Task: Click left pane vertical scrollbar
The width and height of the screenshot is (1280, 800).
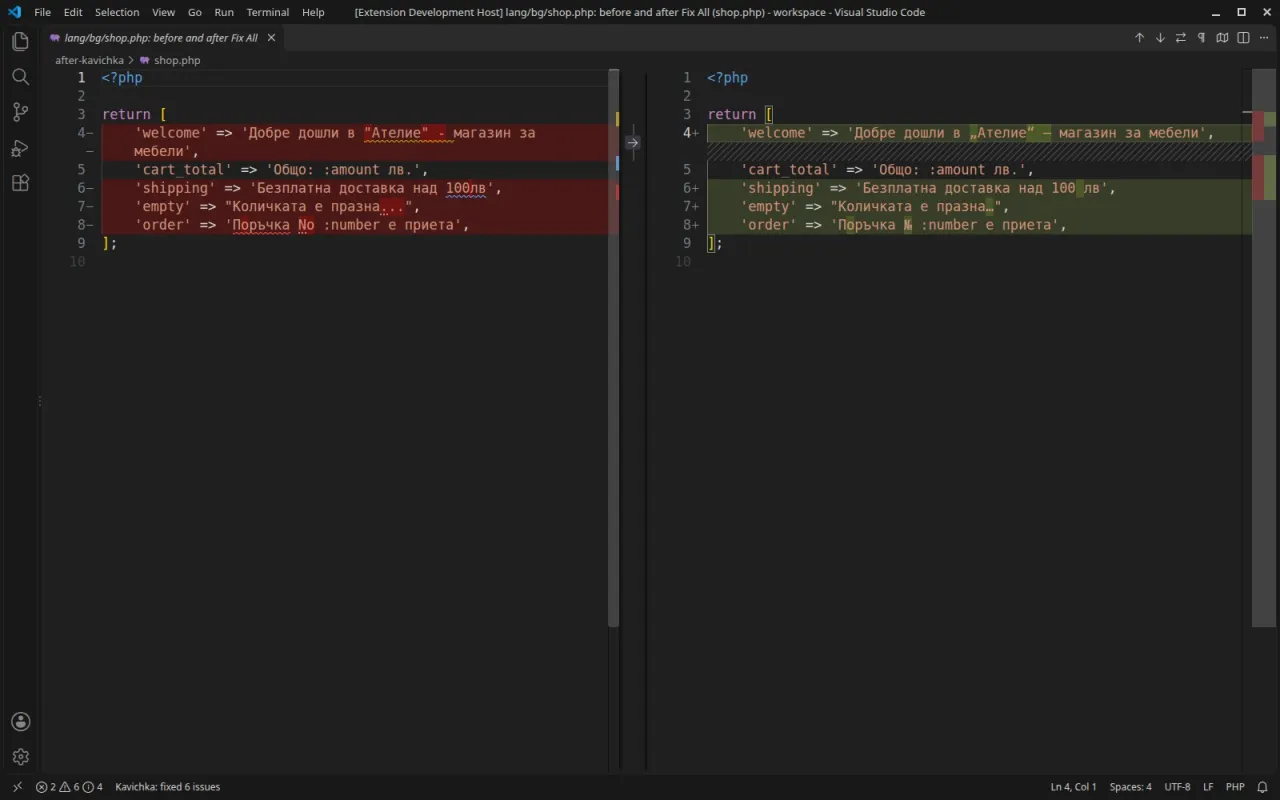Action: click(614, 348)
